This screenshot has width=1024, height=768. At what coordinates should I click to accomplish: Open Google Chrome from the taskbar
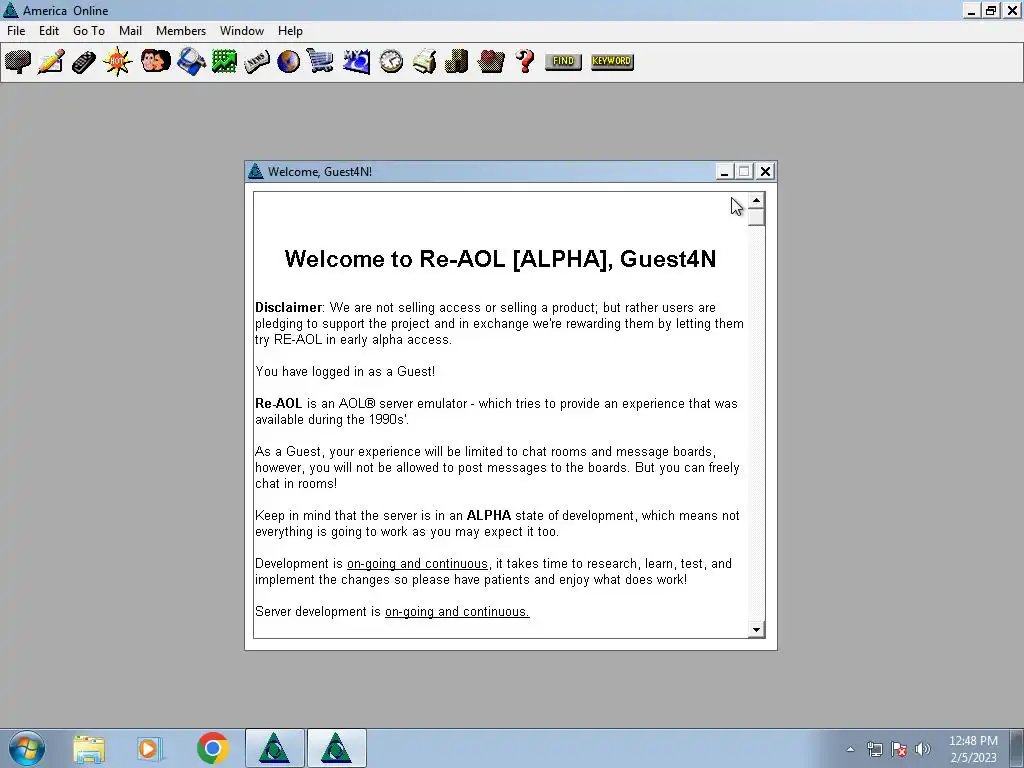(212, 748)
